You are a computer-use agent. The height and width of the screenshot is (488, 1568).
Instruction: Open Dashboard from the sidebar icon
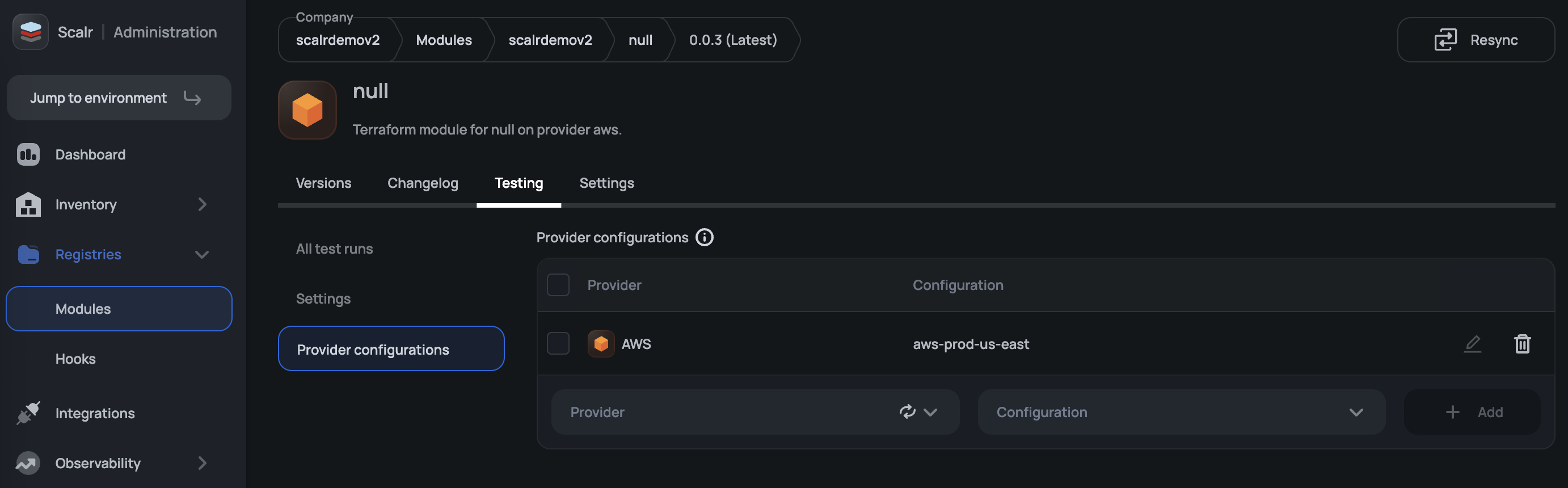pos(28,154)
